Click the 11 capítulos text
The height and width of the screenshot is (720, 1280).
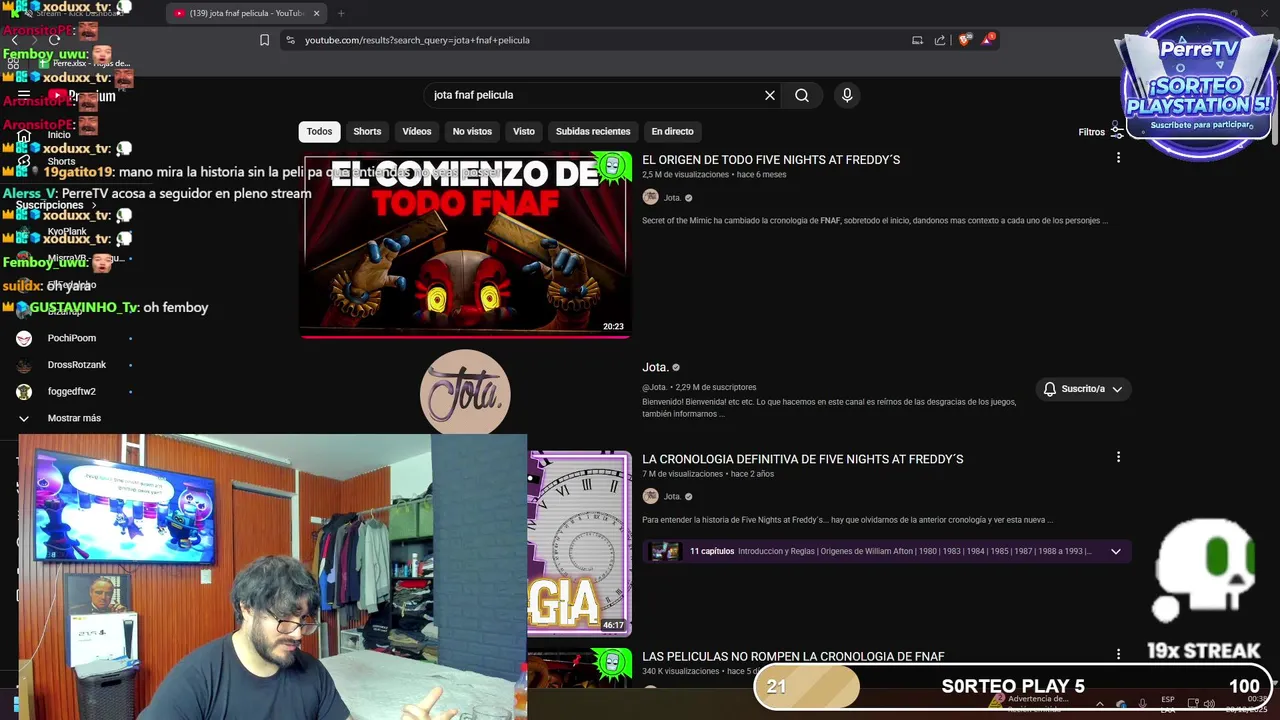(x=712, y=551)
